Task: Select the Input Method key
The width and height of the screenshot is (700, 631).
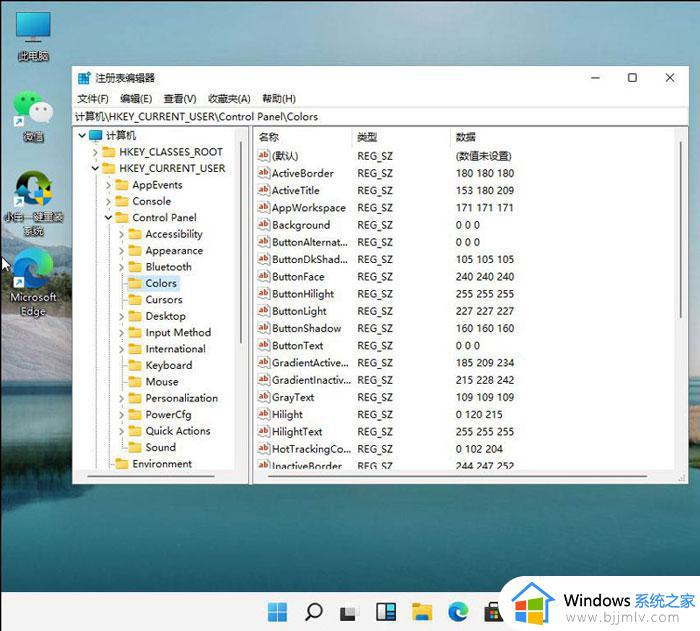Action: click(x=178, y=333)
